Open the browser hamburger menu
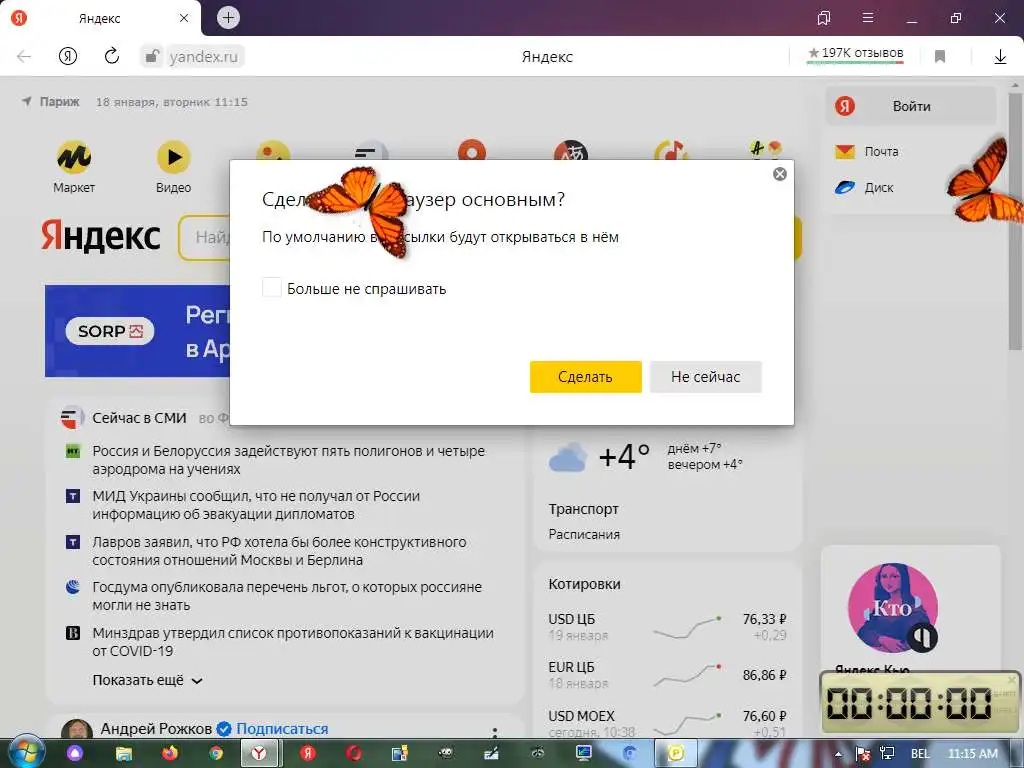 (x=868, y=18)
